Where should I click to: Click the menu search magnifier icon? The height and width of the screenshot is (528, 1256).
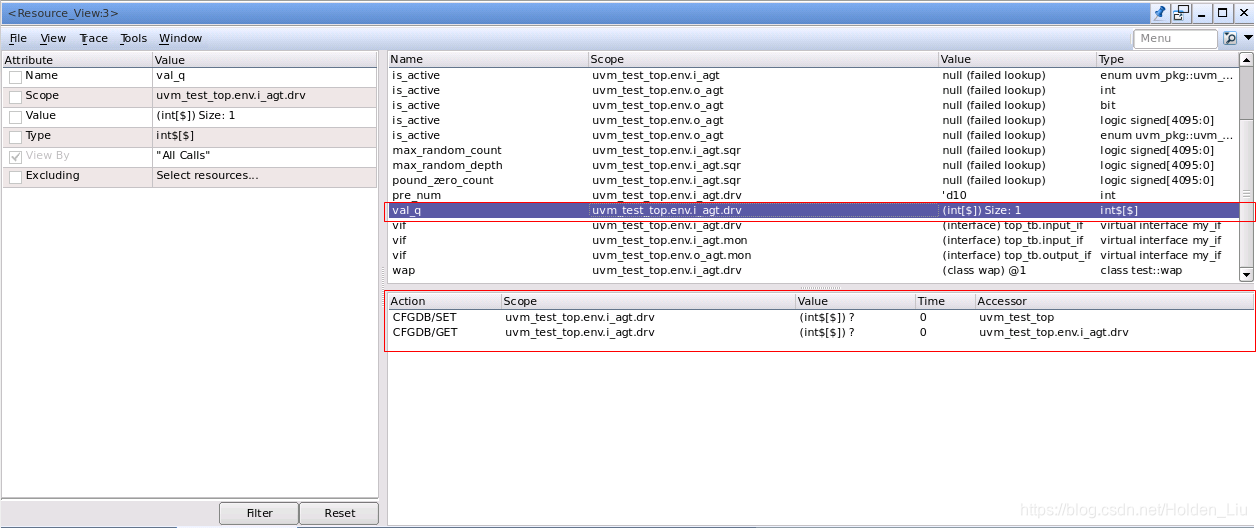click(x=1230, y=38)
